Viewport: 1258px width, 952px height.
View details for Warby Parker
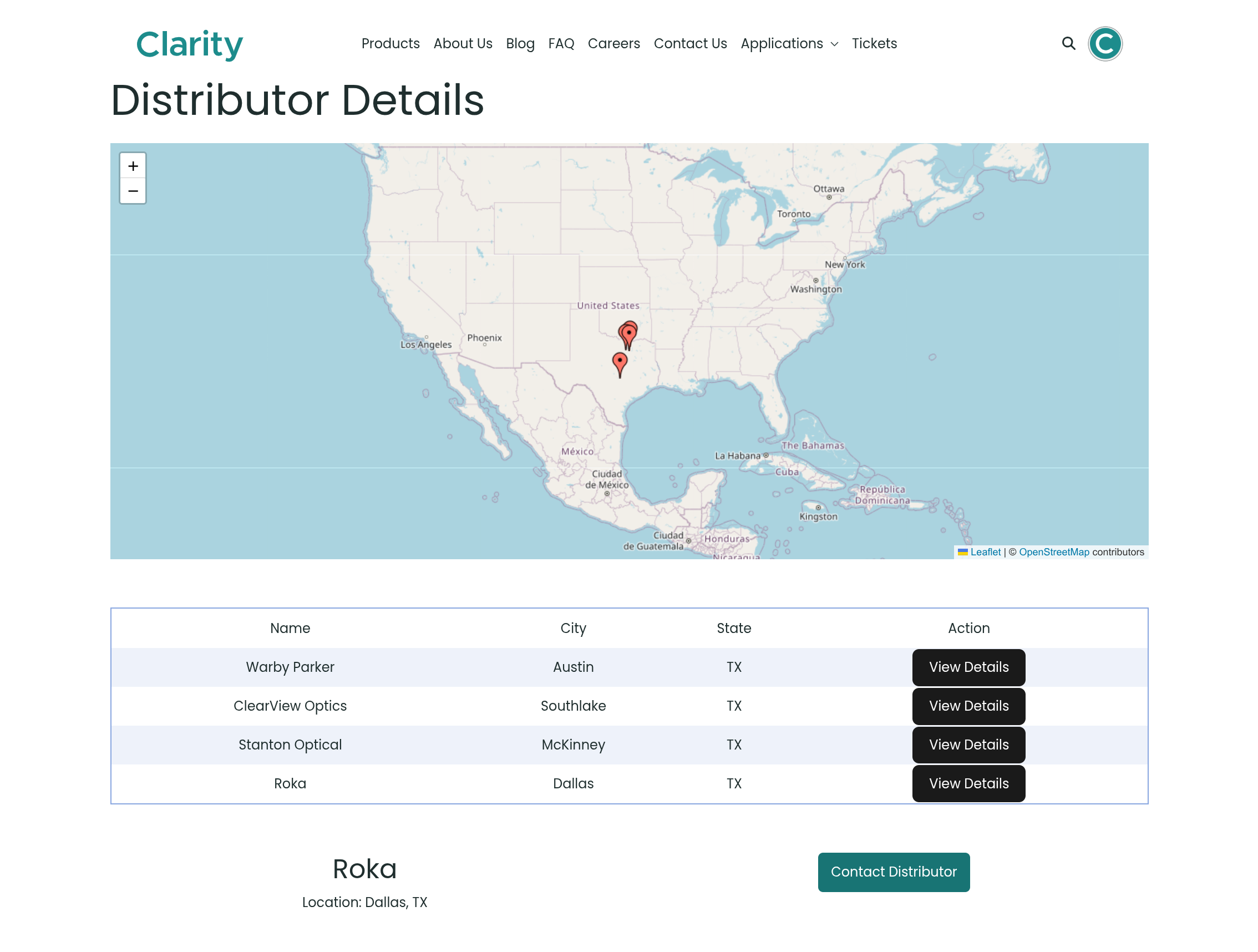click(968, 666)
